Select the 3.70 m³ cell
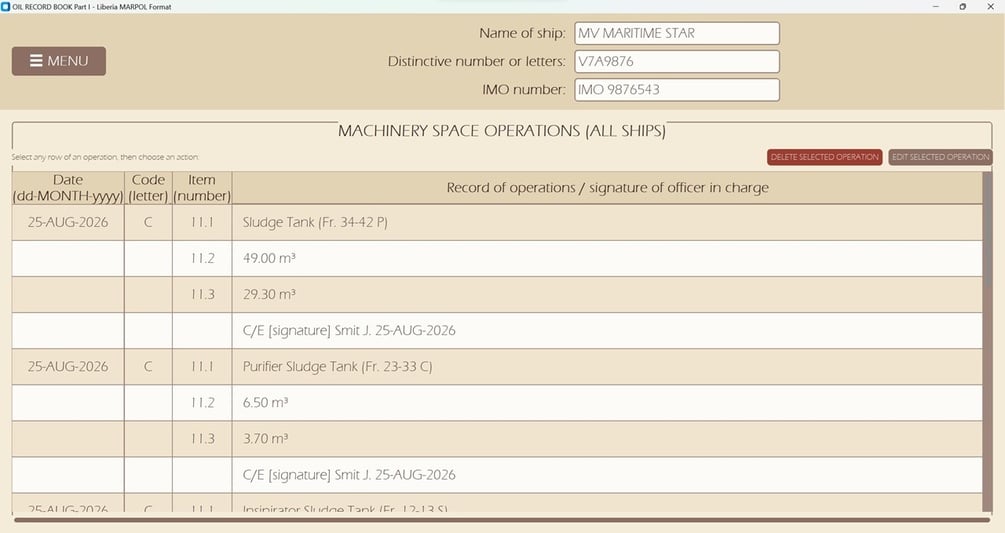The width and height of the screenshot is (1005, 533). tap(607, 439)
